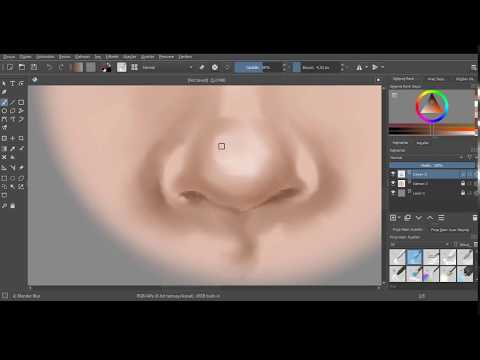480x360 pixels.
Task: Hide the top layer via eye icon
Action: tap(393, 174)
